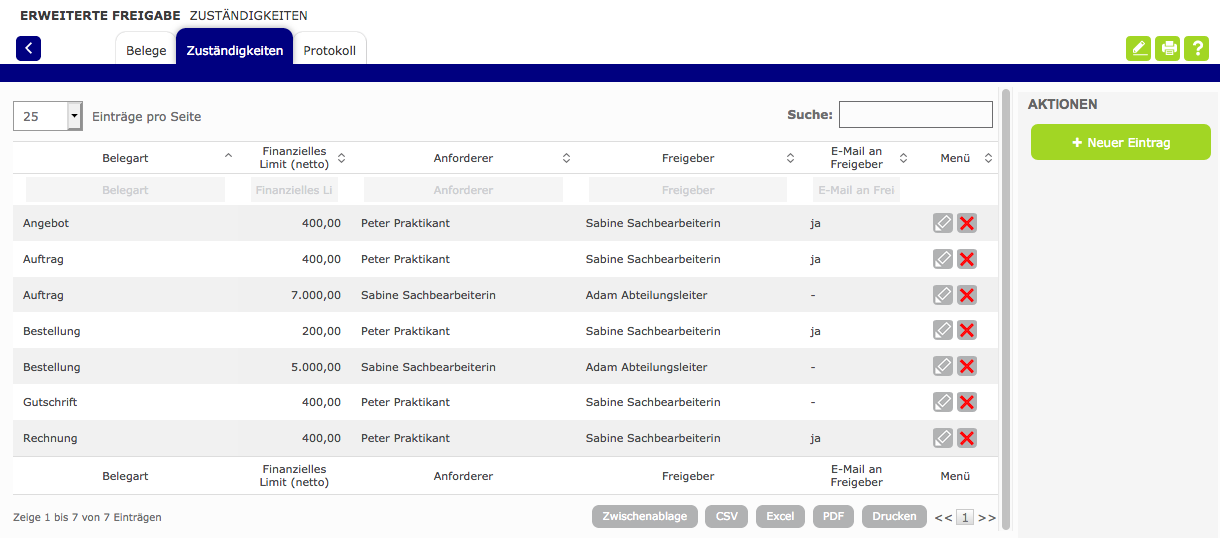Sort by Belegart column header
Image resolution: width=1220 pixels, height=538 pixels.
point(125,158)
